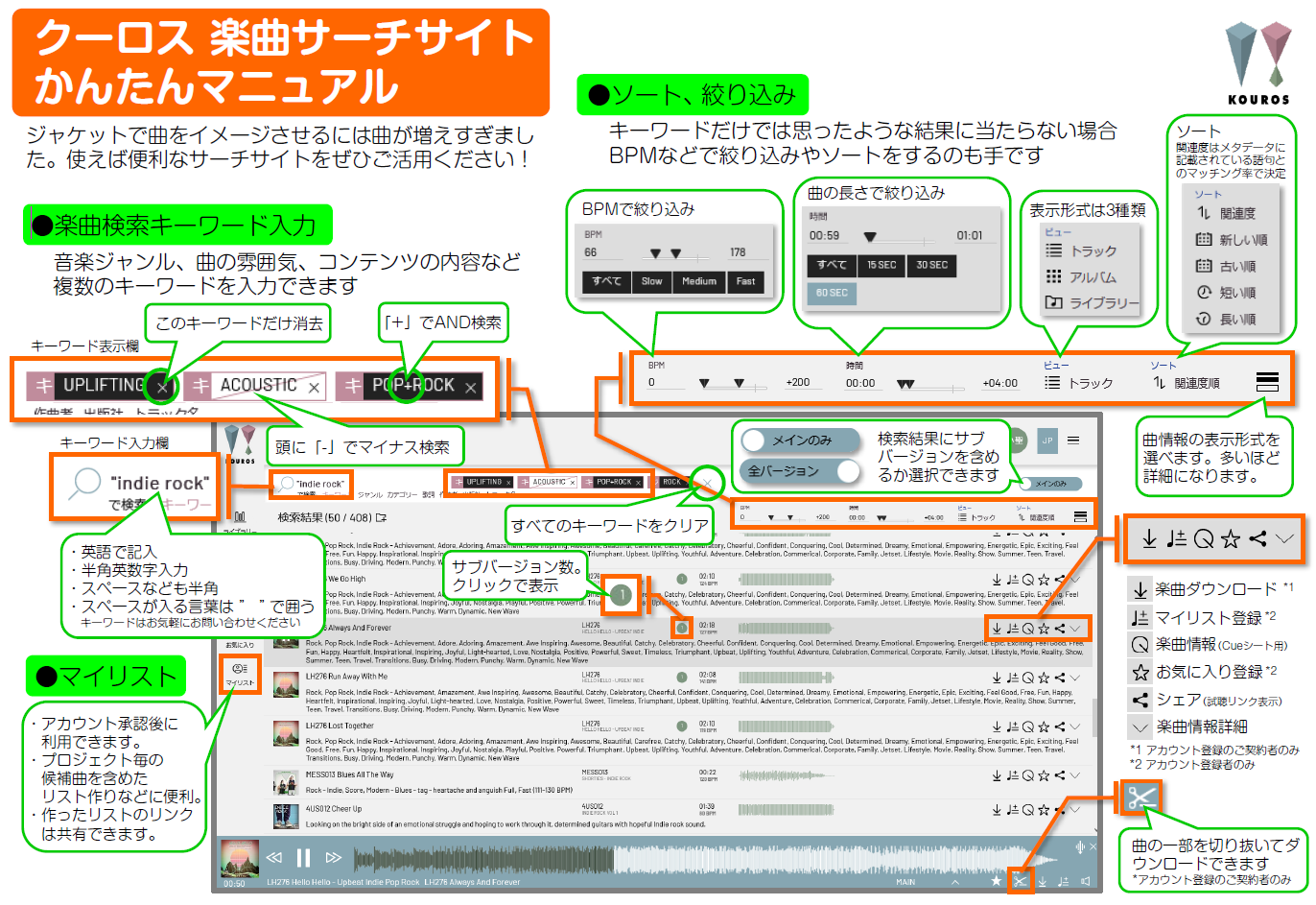Share the Blues All The Way track
Screen dimensions: 1316x905
click(1059, 775)
